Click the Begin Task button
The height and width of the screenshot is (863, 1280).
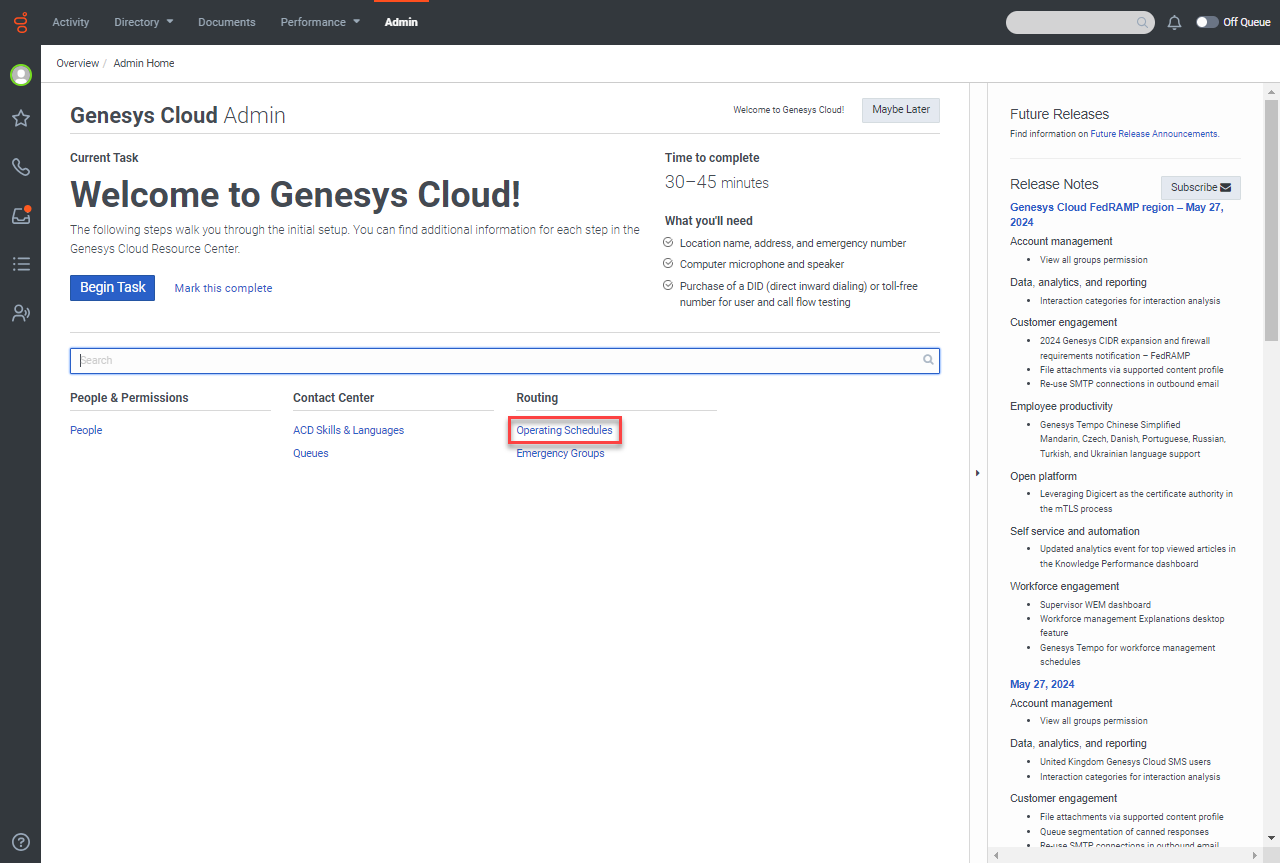(112, 288)
